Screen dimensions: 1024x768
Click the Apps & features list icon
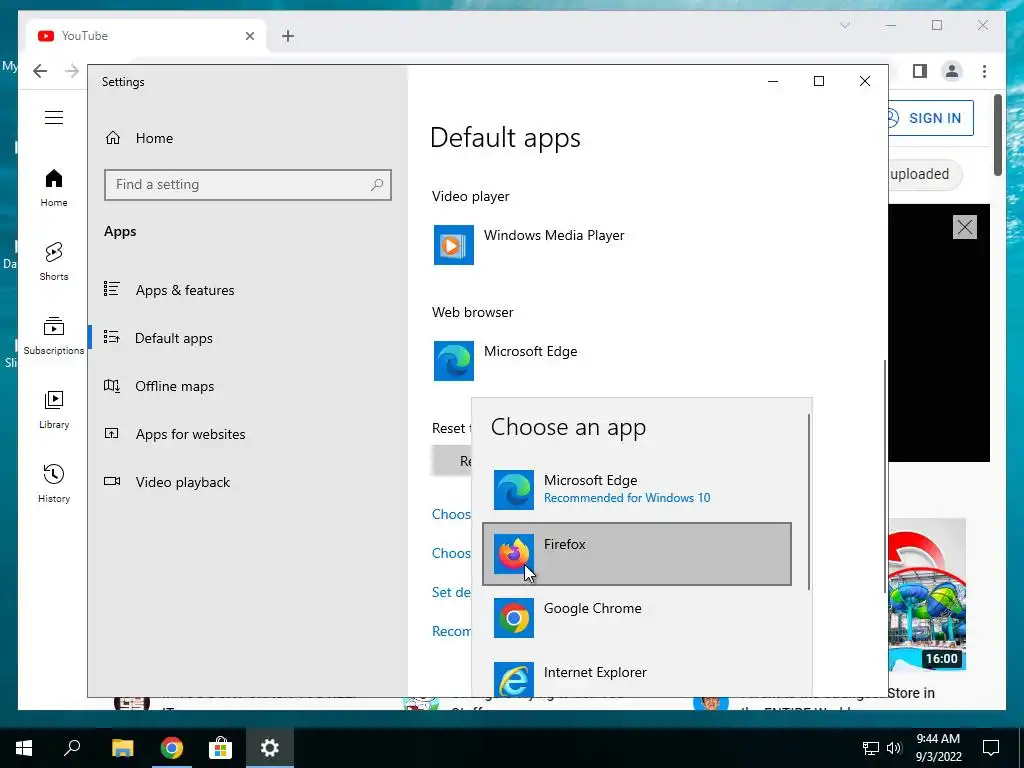112,289
